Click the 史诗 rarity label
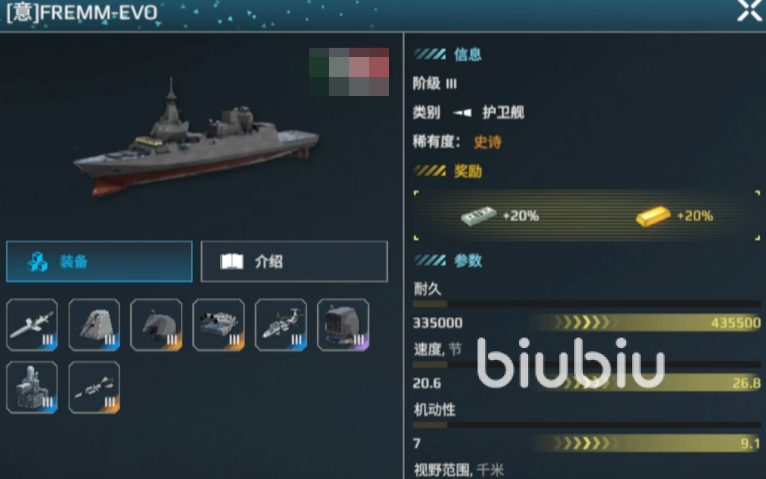Viewport: 766px width, 479px height. 488,142
